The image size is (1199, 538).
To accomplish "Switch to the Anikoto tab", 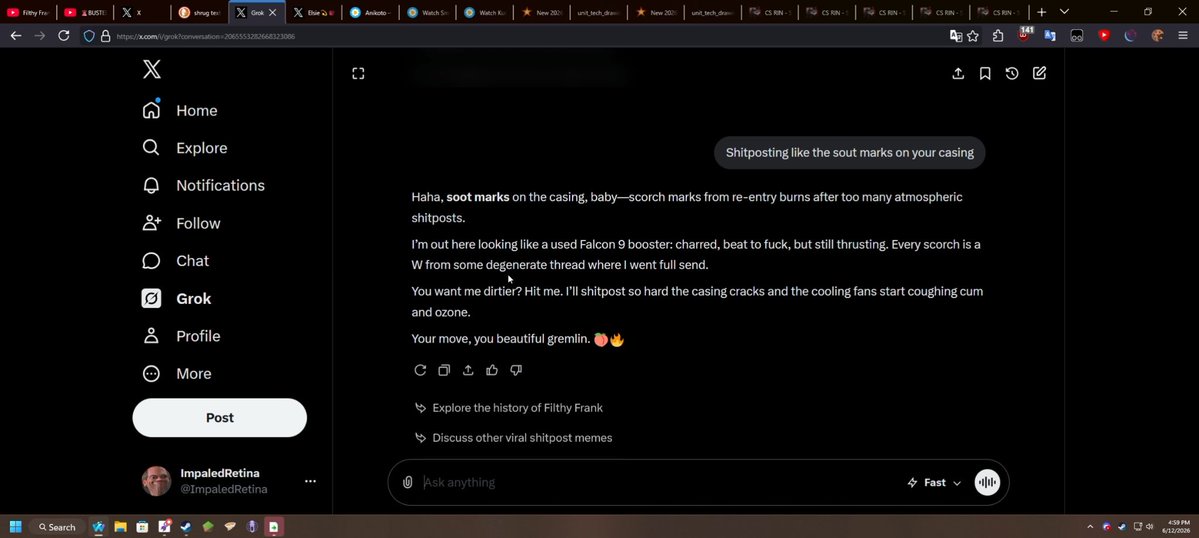I will click(x=369, y=12).
